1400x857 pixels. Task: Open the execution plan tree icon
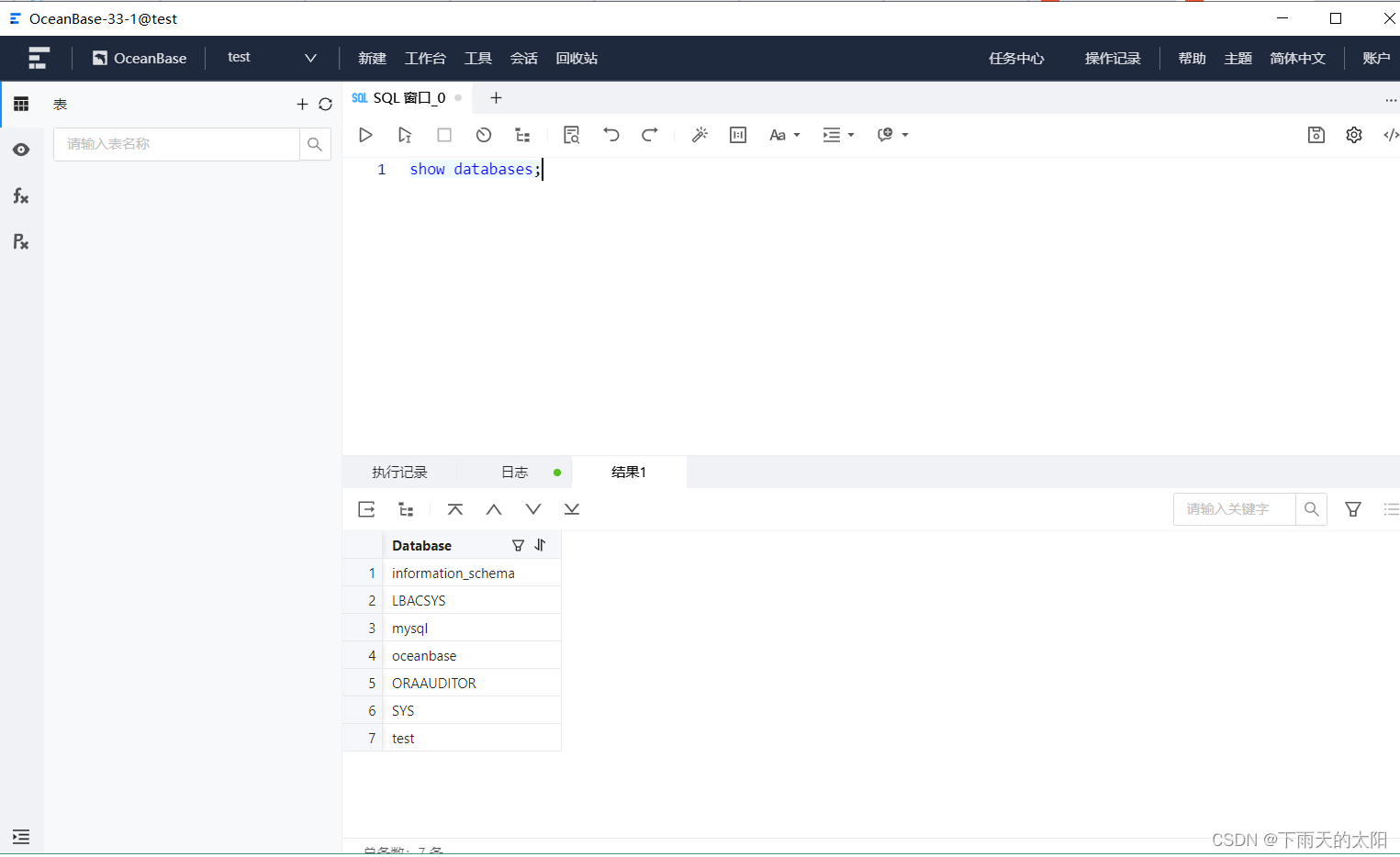[523, 135]
